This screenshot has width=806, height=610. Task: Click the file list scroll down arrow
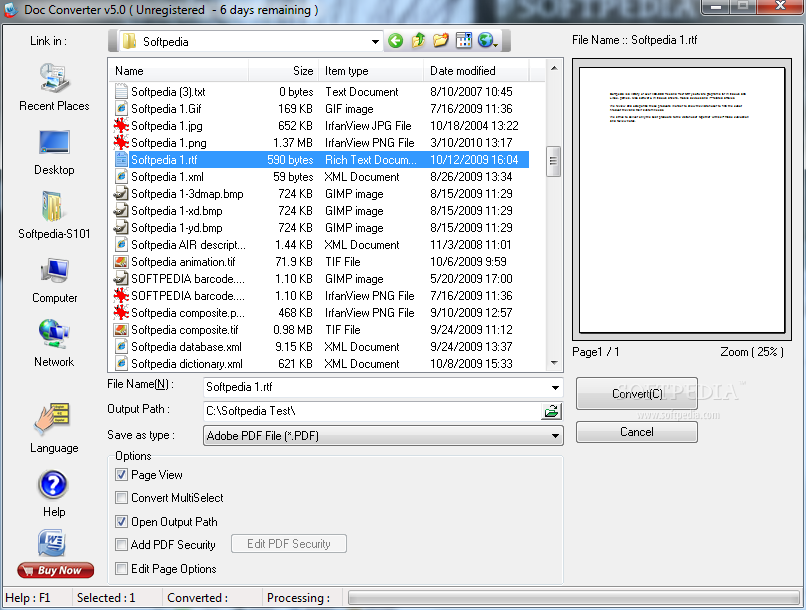pos(554,363)
